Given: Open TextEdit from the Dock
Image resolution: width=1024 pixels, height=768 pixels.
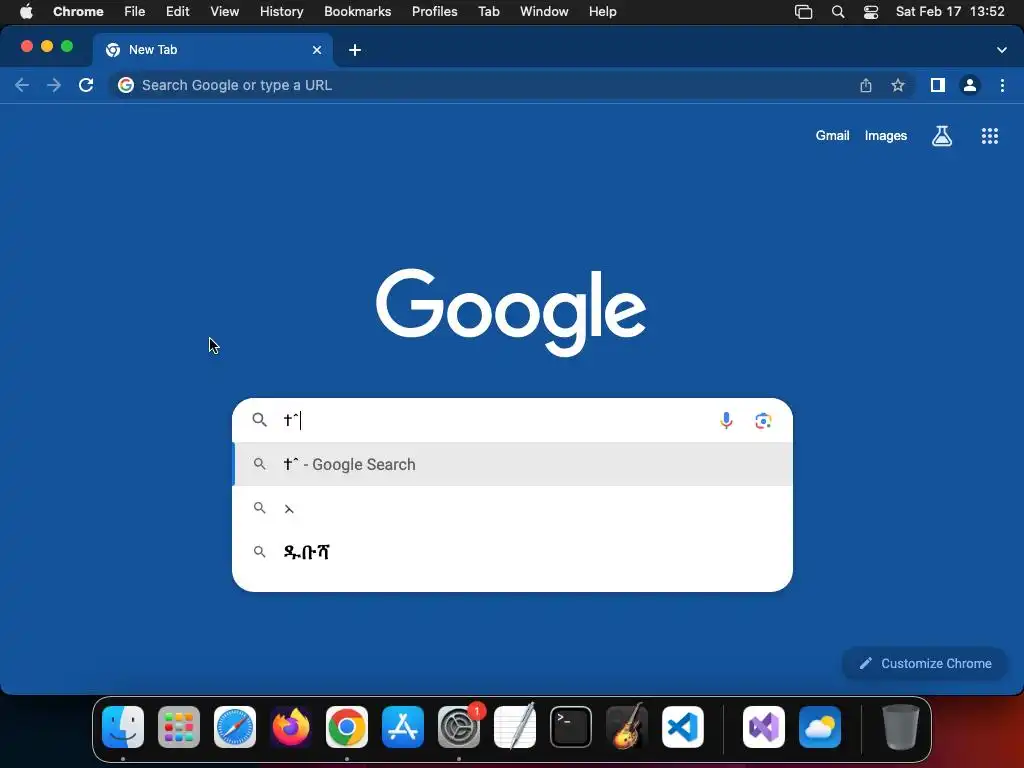Looking at the screenshot, I should (x=515, y=727).
